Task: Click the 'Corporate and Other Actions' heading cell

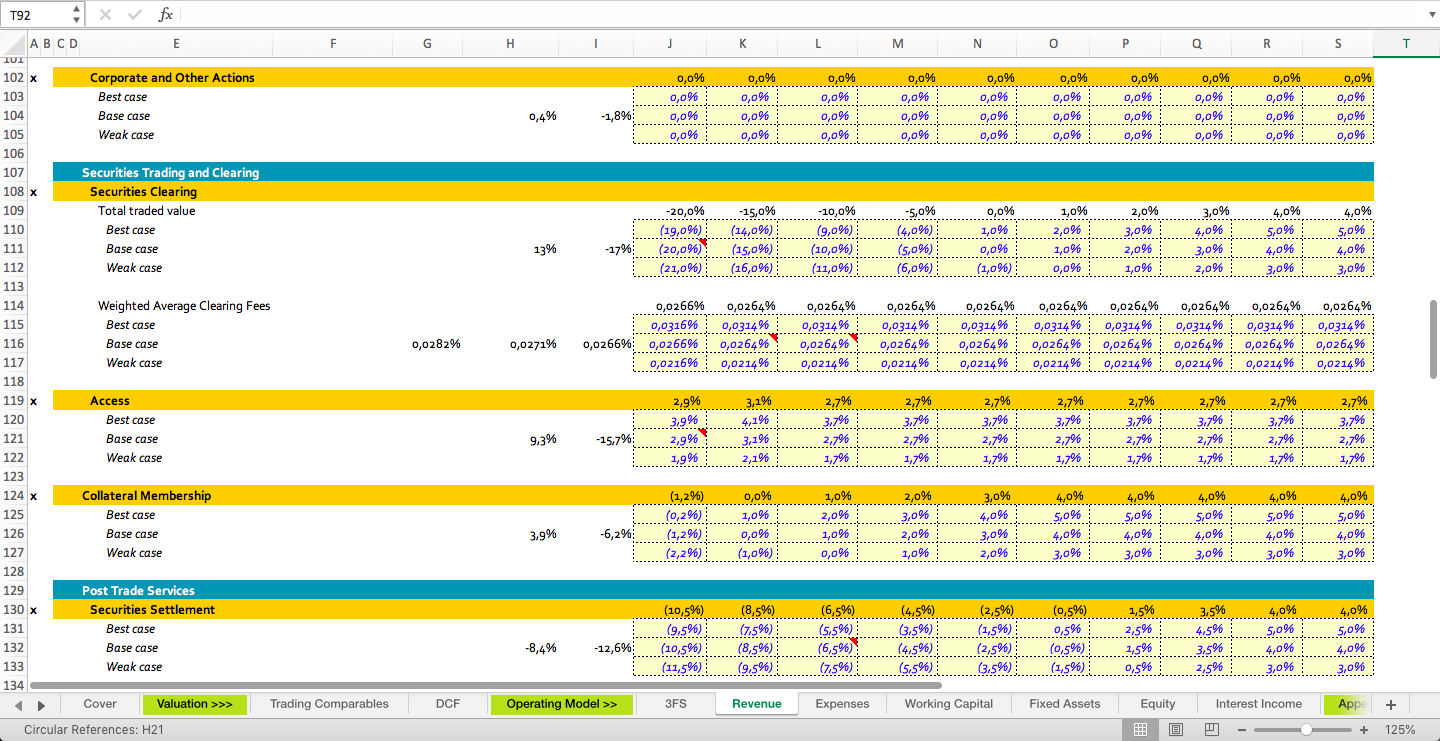Action: point(172,78)
